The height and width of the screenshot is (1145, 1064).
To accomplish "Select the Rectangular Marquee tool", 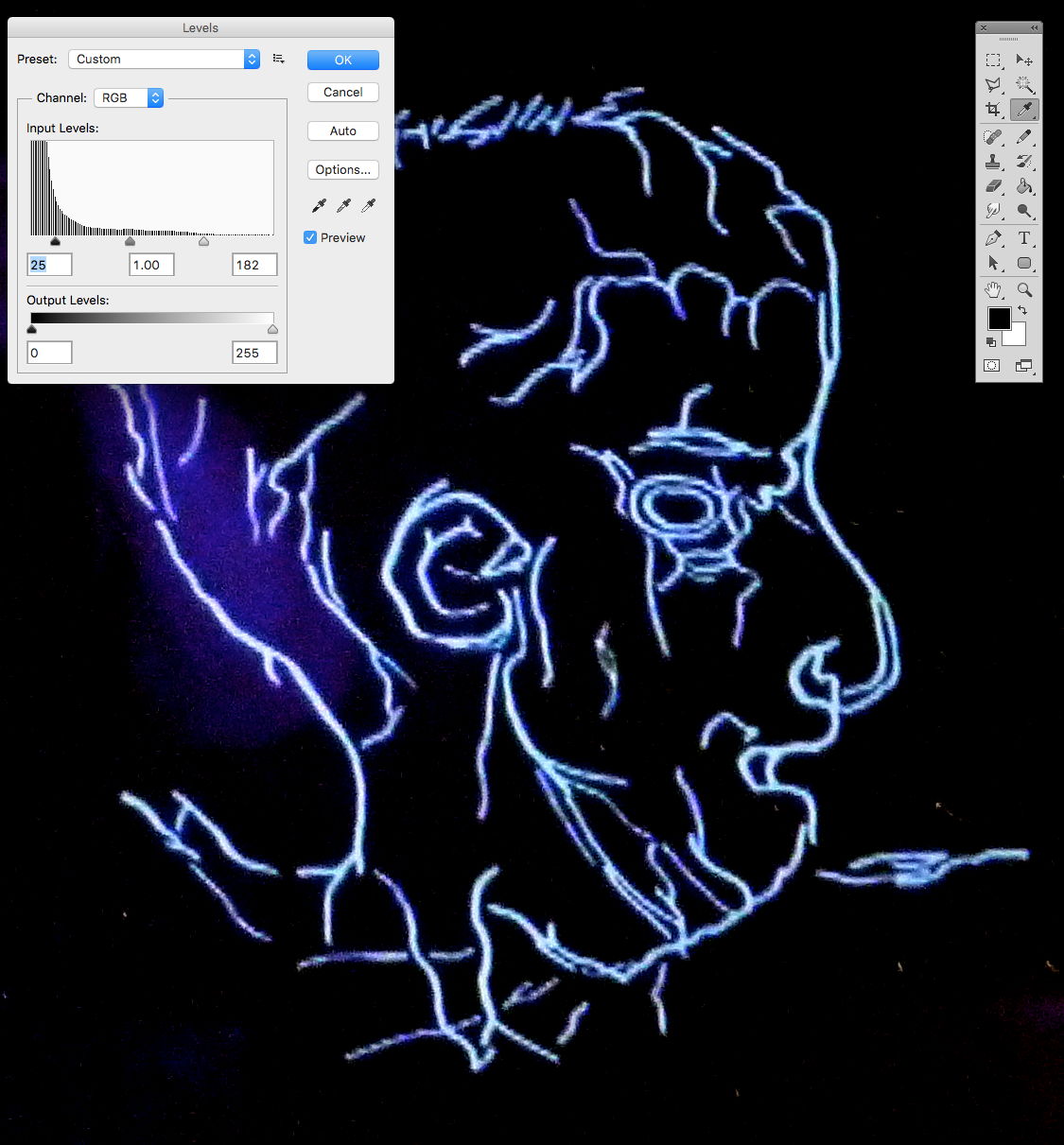I will click(x=993, y=61).
